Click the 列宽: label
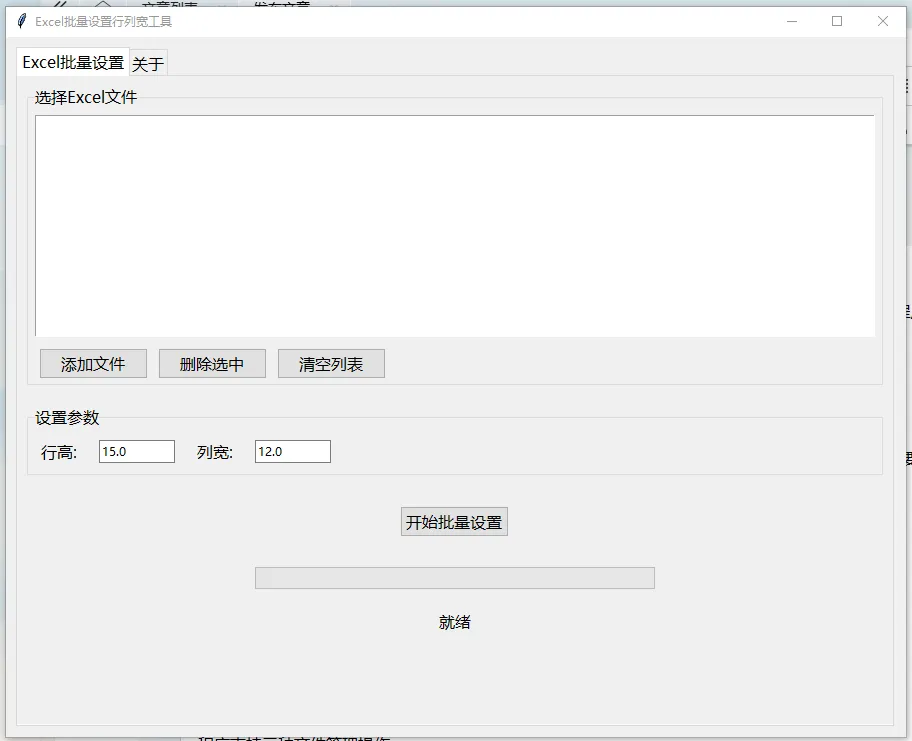The image size is (912, 741). pos(215,452)
